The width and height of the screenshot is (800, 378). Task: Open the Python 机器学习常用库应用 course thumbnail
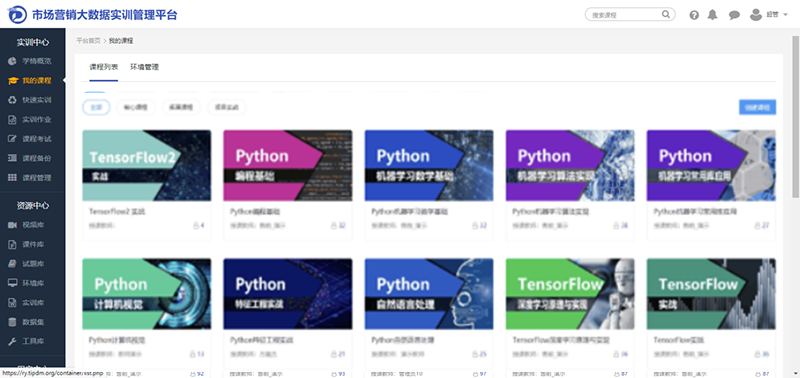tap(711, 165)
